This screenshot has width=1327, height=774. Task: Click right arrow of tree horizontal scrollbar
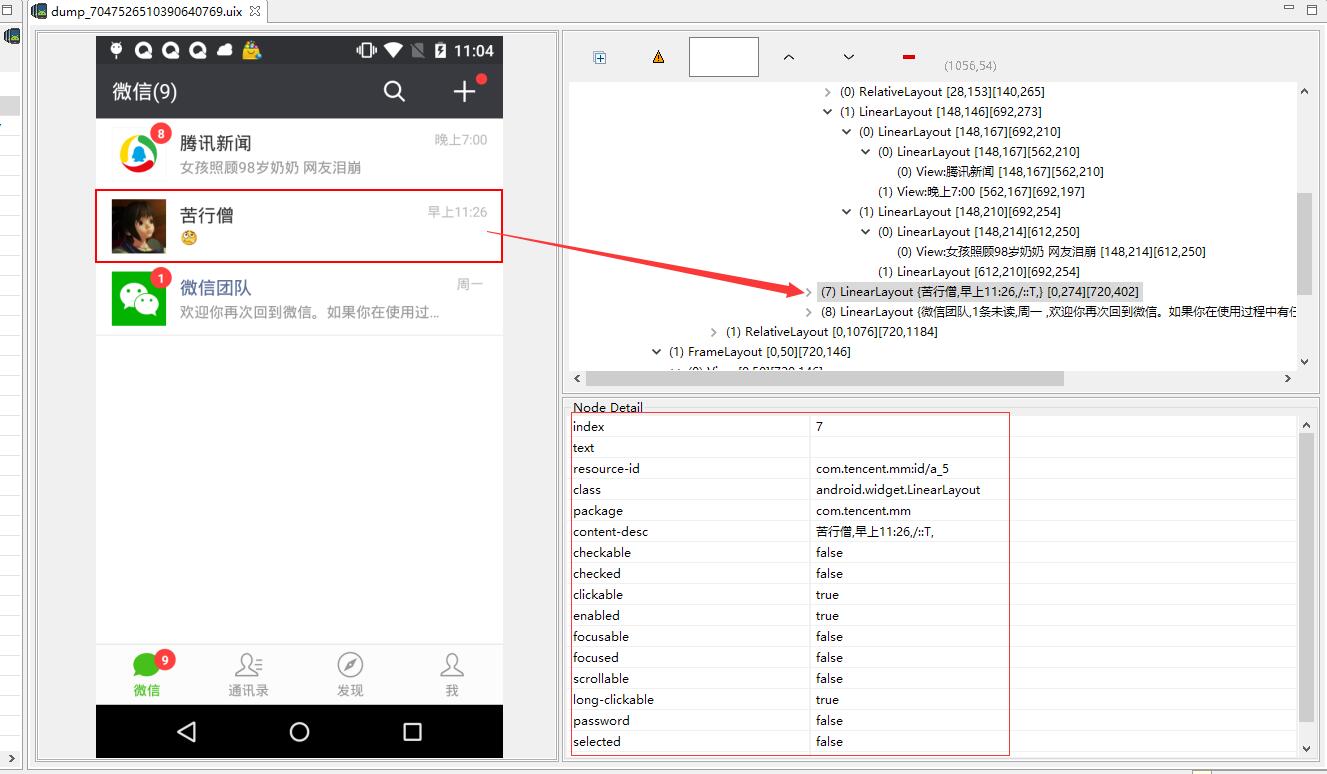[1288, 379]
